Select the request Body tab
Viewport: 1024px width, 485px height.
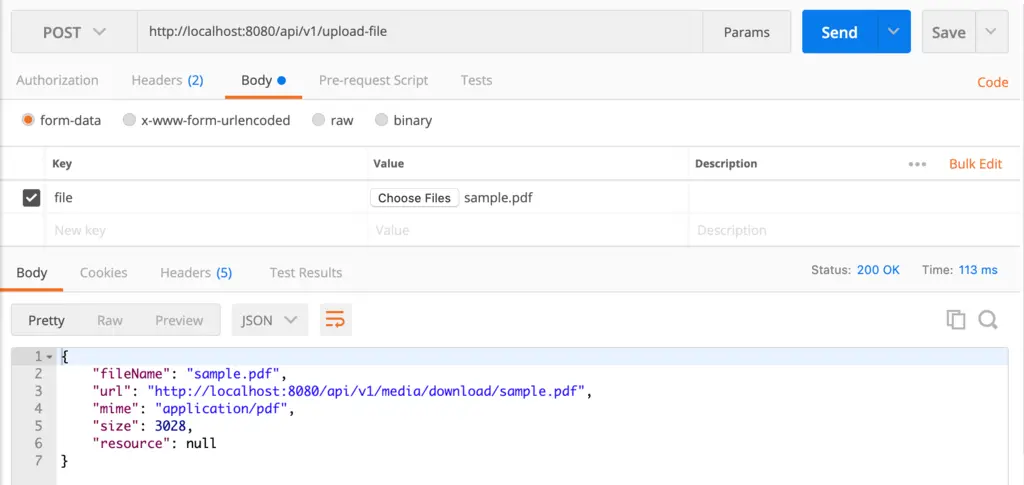[x=263, y=80]
